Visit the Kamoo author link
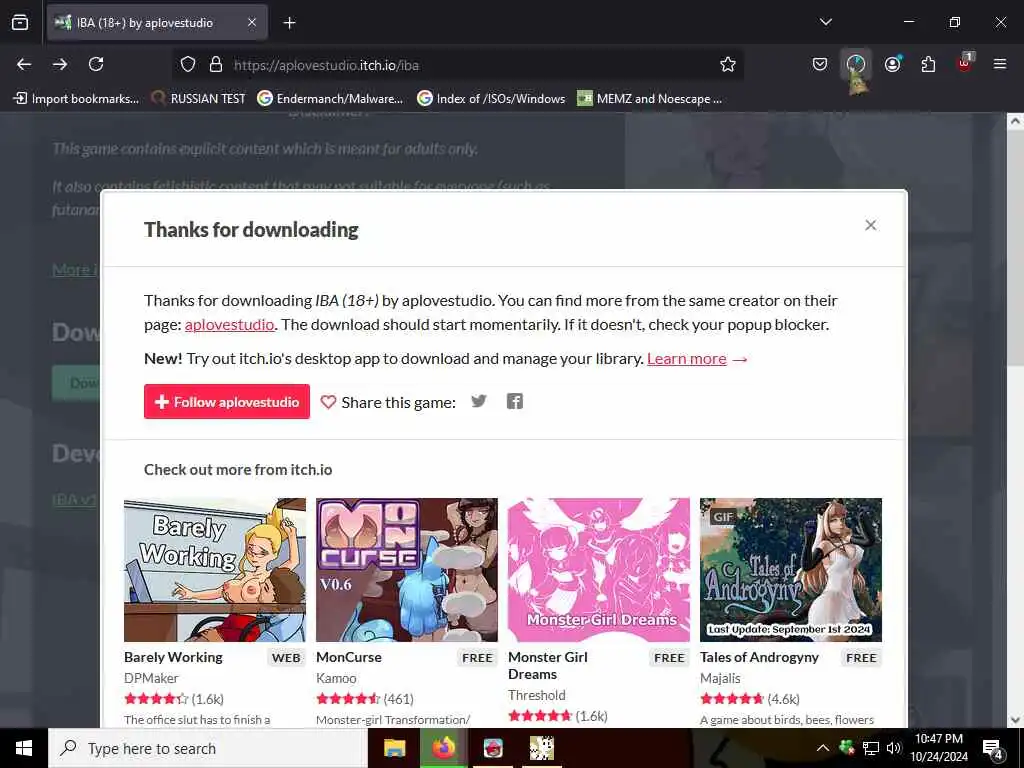Image resolution: width=1024 pixels, height=768 pixels. click(x=336, y=678)
